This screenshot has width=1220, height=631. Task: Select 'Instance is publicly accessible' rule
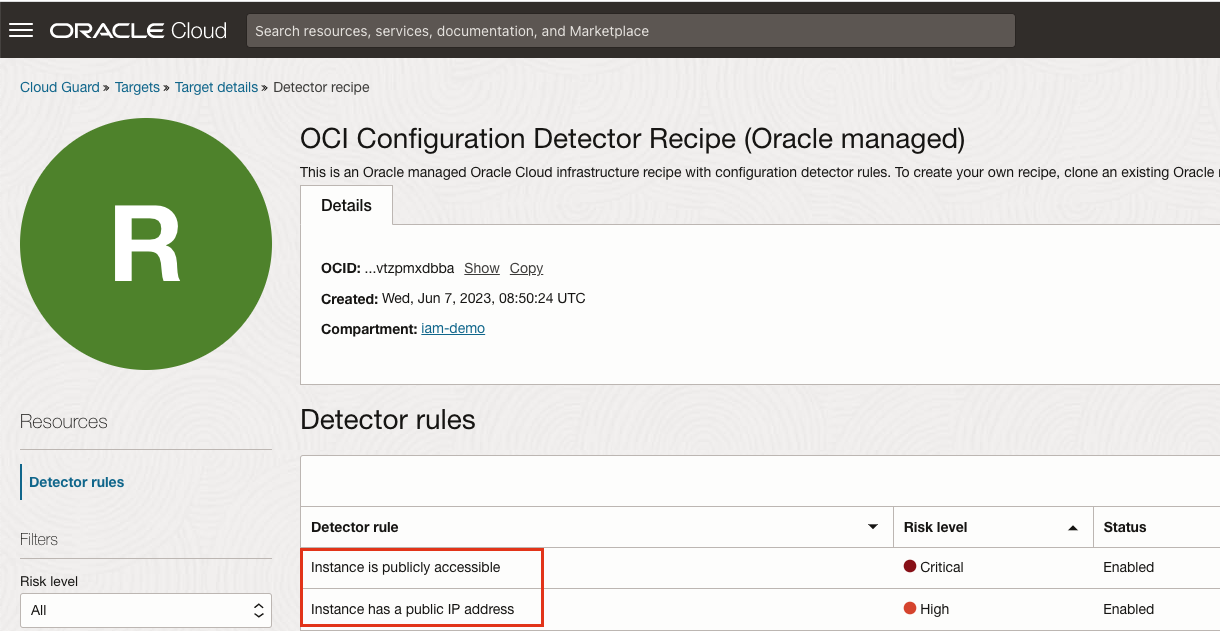pos(405,567)
